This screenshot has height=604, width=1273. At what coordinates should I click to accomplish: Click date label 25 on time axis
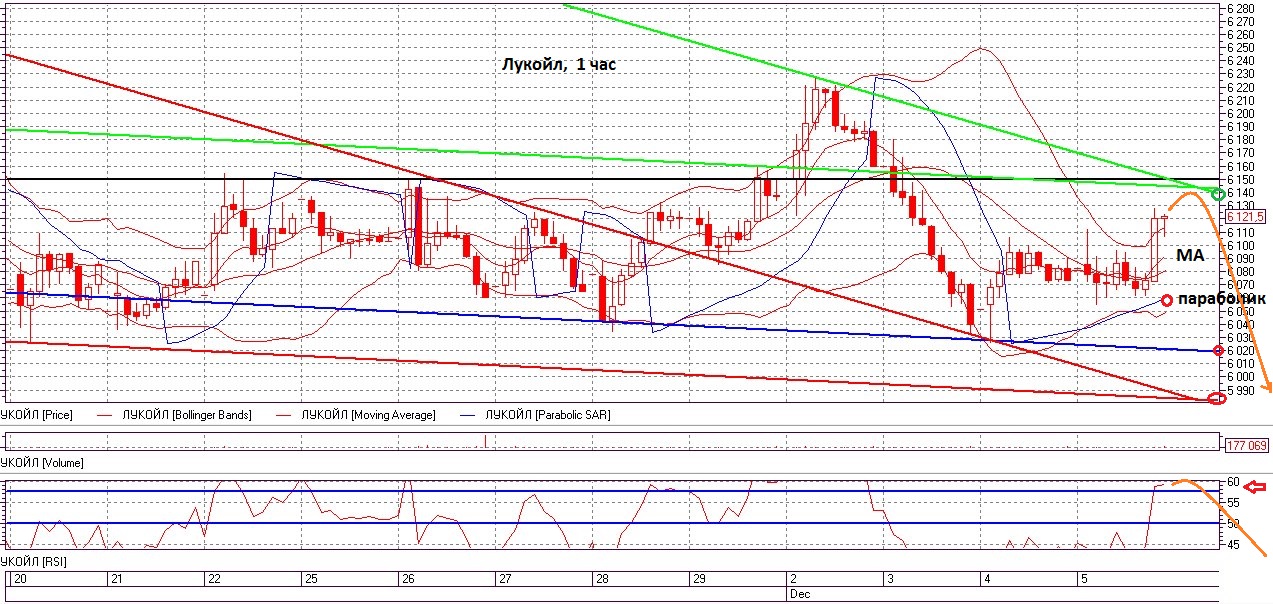point(310,579)
